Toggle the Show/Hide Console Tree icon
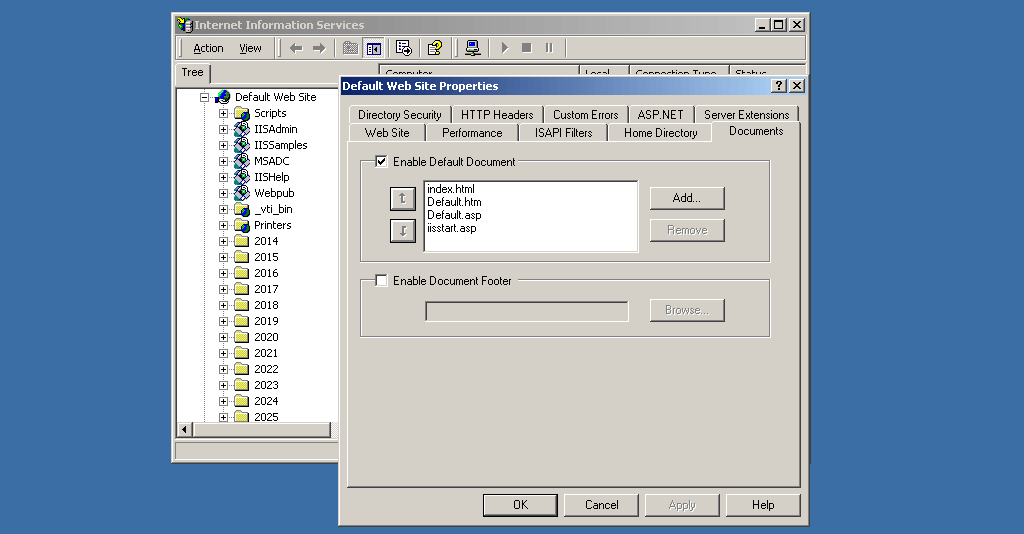The height and width of the screenshot is (534, 1024). [374, 48]
